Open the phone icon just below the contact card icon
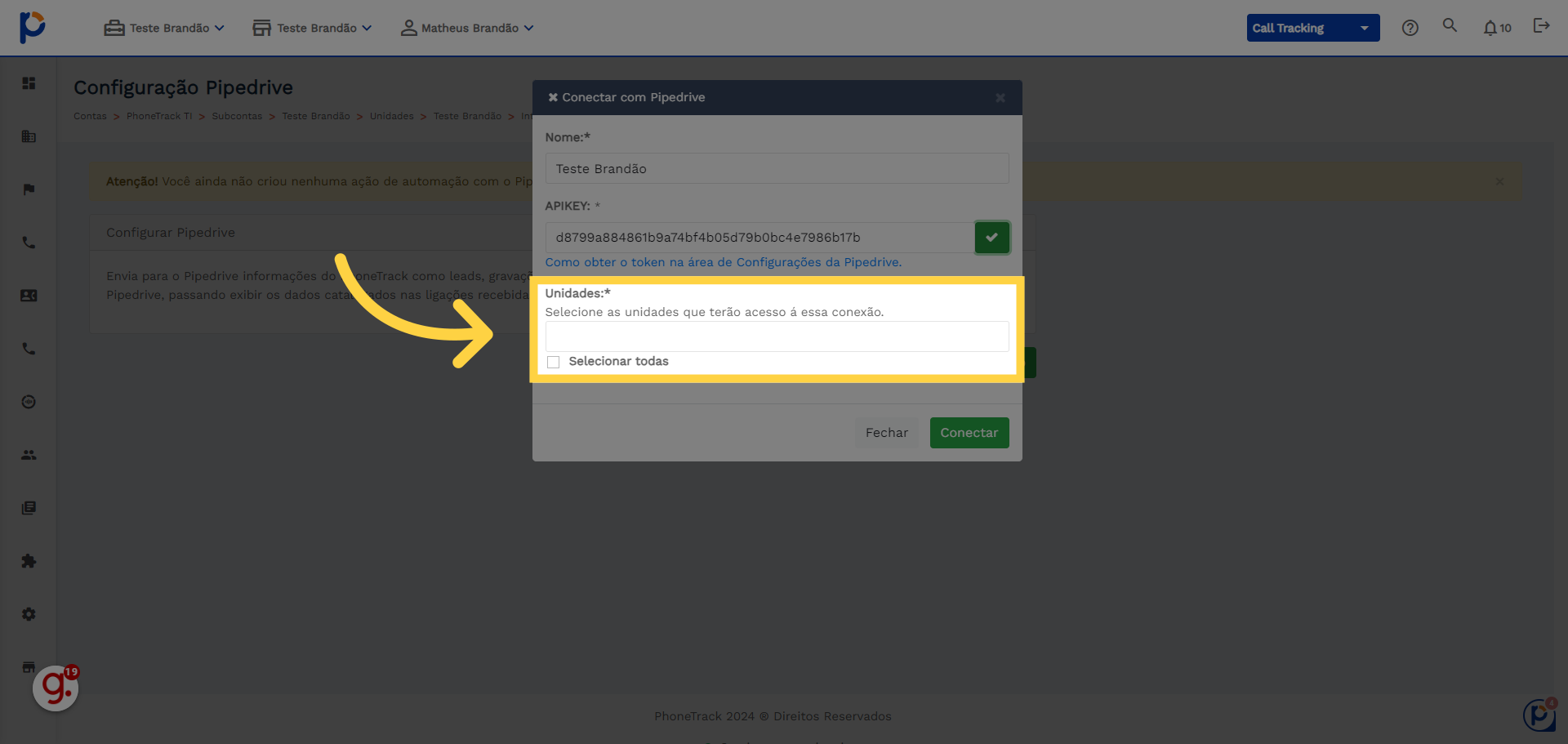Viewport: 1568px width, 744px height. [x=29, y=349]
